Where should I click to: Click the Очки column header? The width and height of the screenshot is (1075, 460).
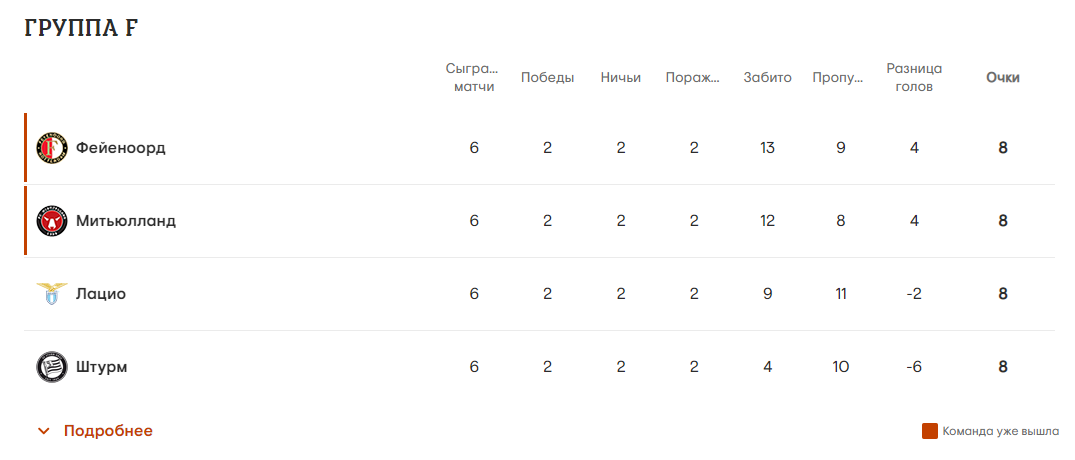tap(1002, 78)
